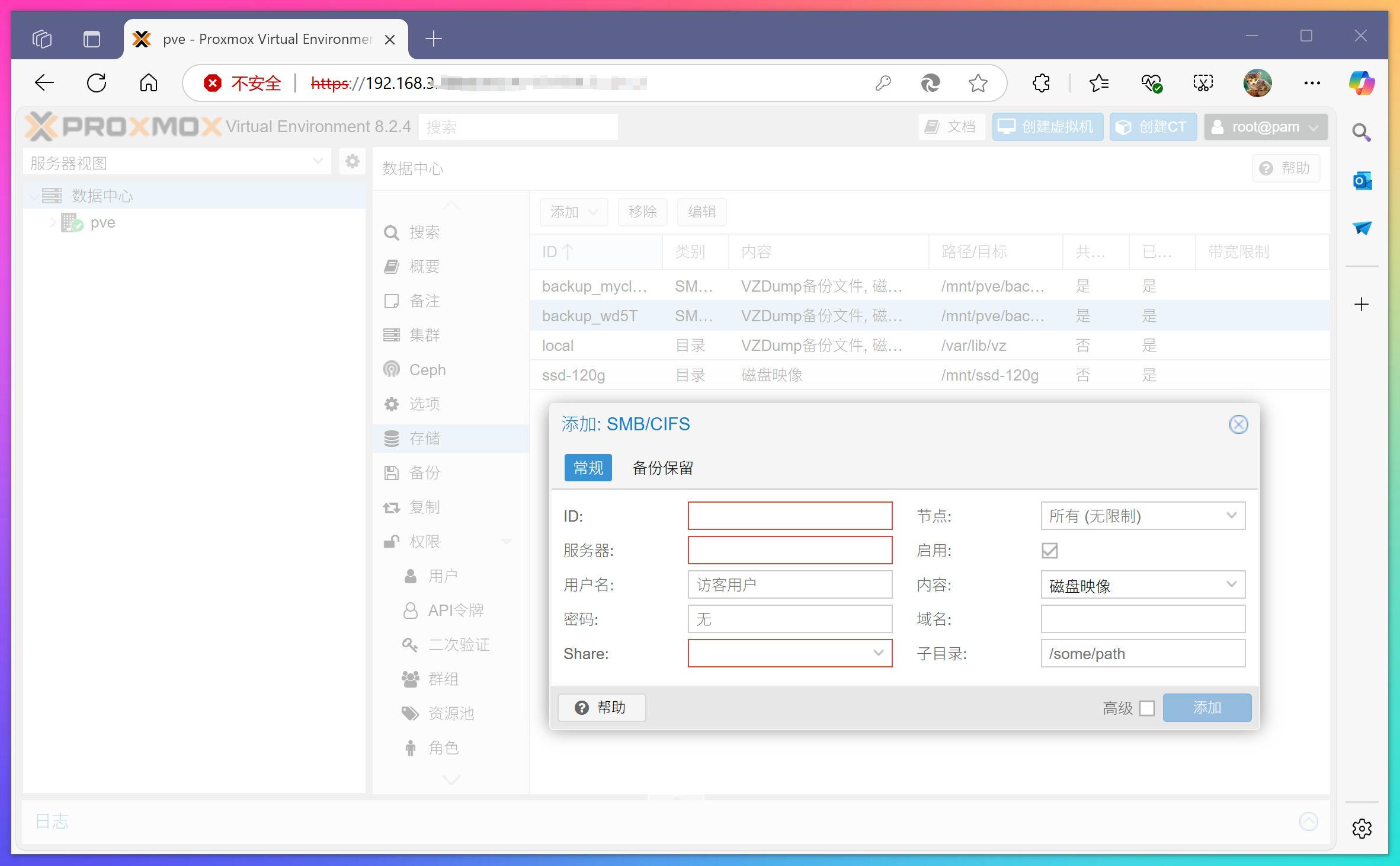The image size is (1400, 866).
Task: Open the 存储 (Storage) panel
Action: 424,438
